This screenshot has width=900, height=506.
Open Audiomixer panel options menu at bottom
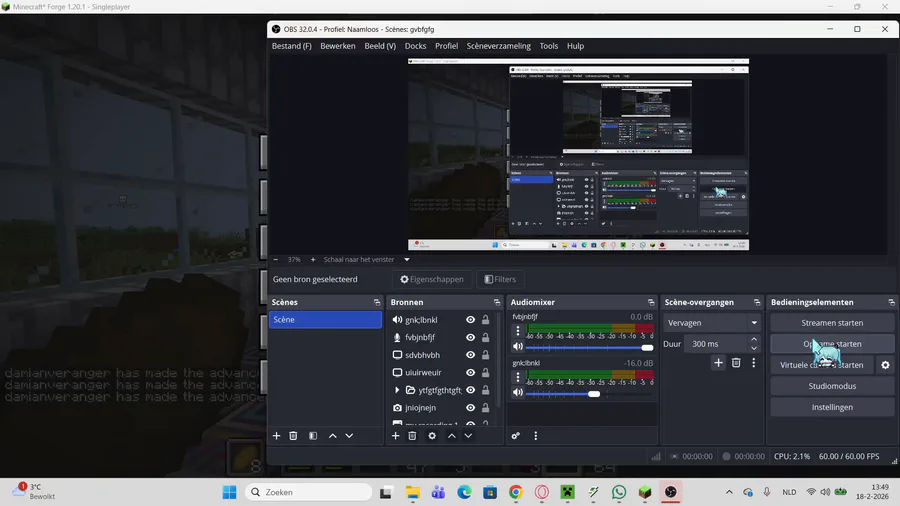pyautogui.click(x=536, y=436)
